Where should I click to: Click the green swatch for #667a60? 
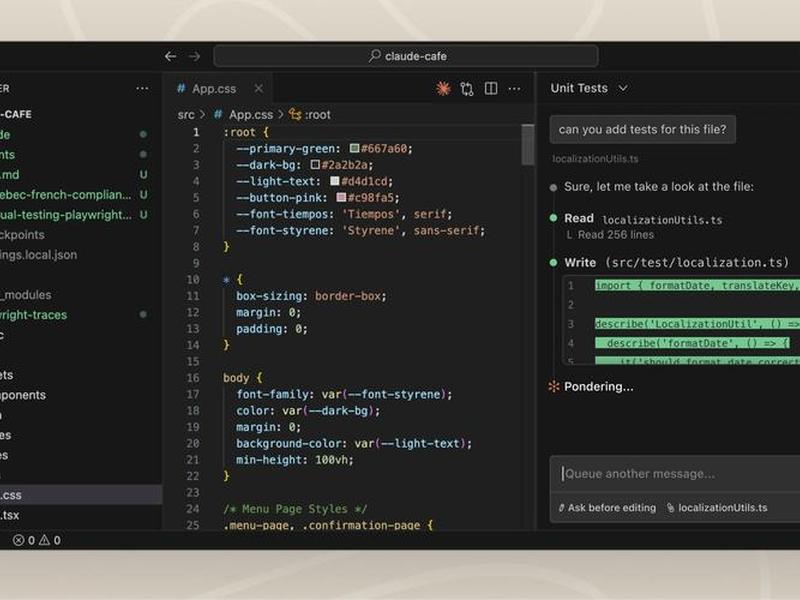point(355,148)
